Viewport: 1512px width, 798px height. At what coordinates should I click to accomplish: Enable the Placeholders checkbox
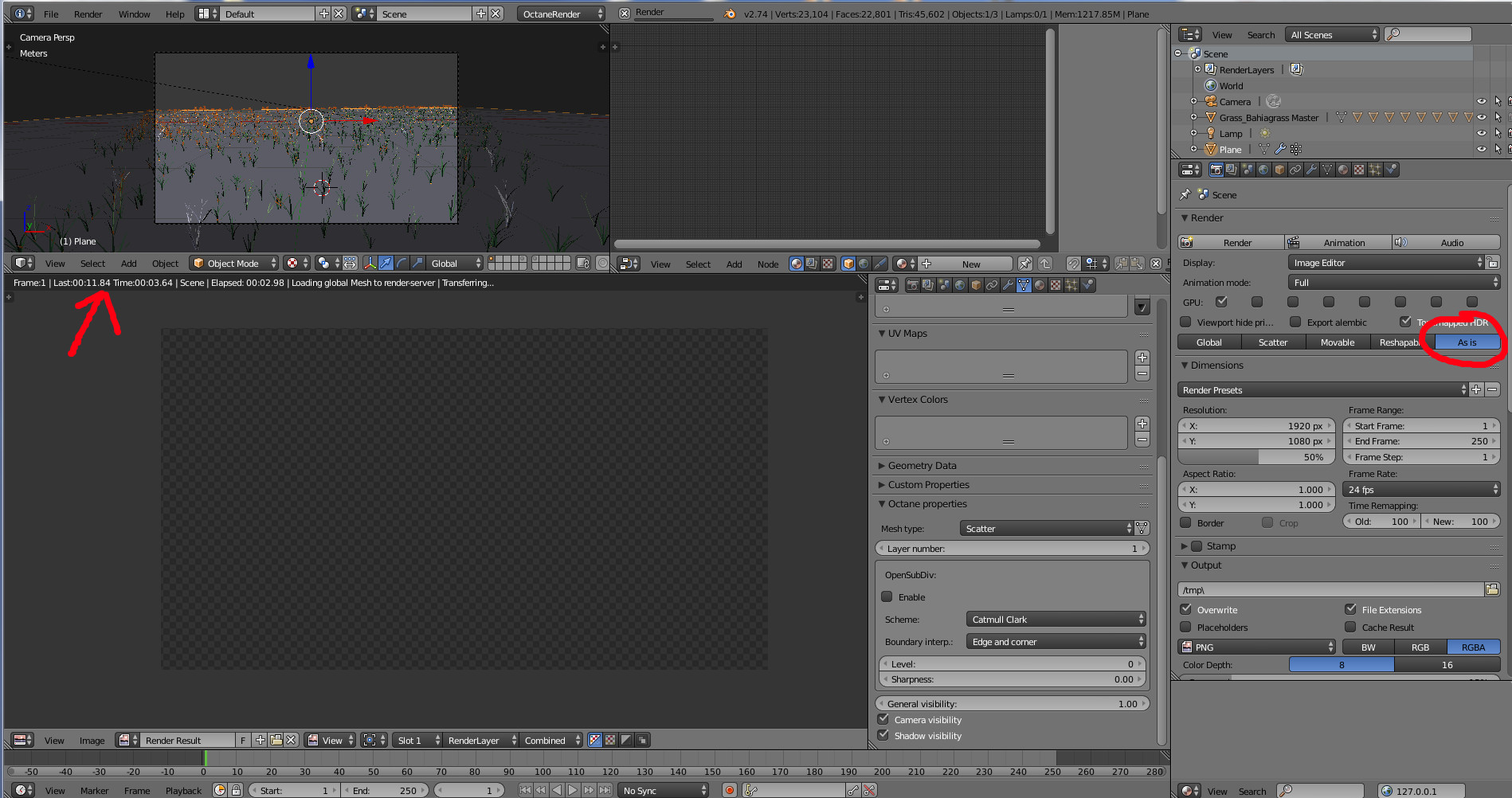(1185, 627)
